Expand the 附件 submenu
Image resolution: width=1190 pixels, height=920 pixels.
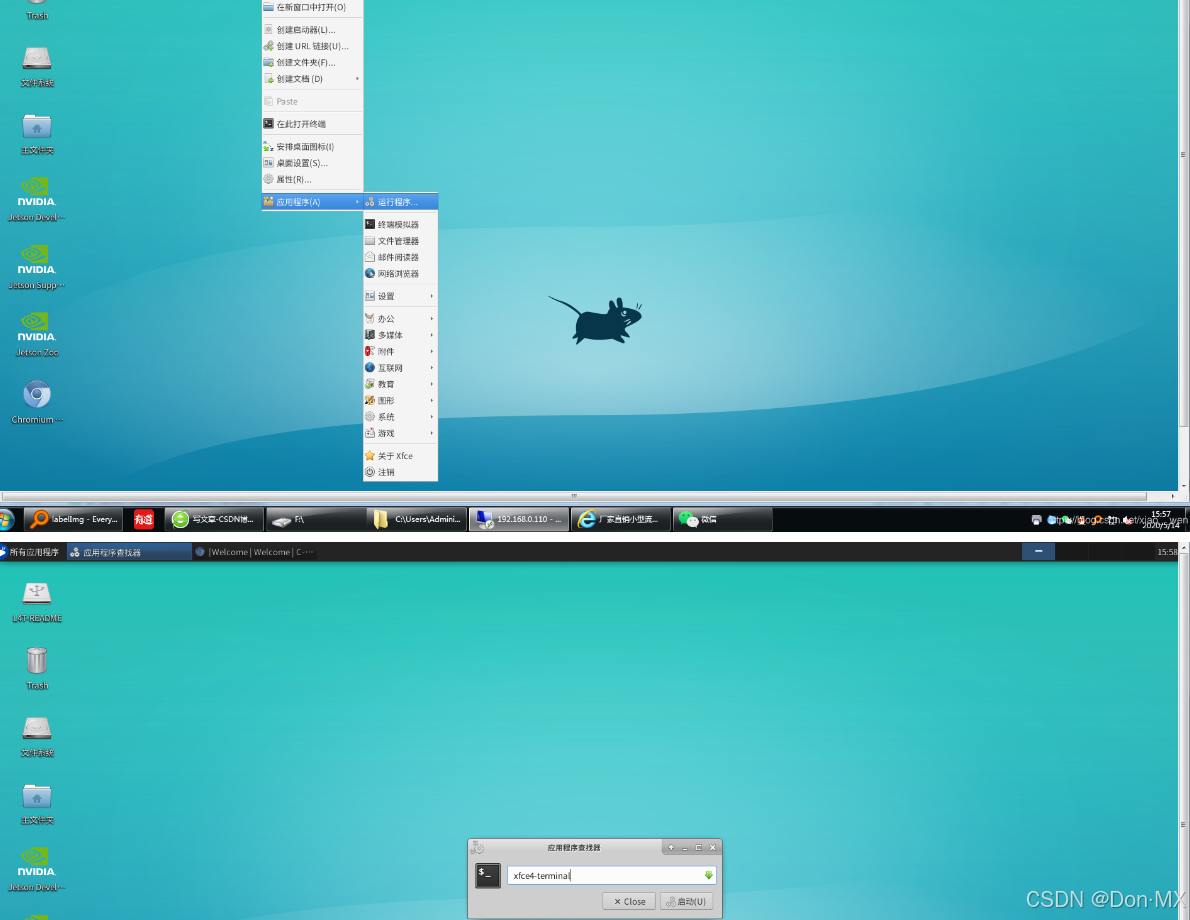pos(400,351)
